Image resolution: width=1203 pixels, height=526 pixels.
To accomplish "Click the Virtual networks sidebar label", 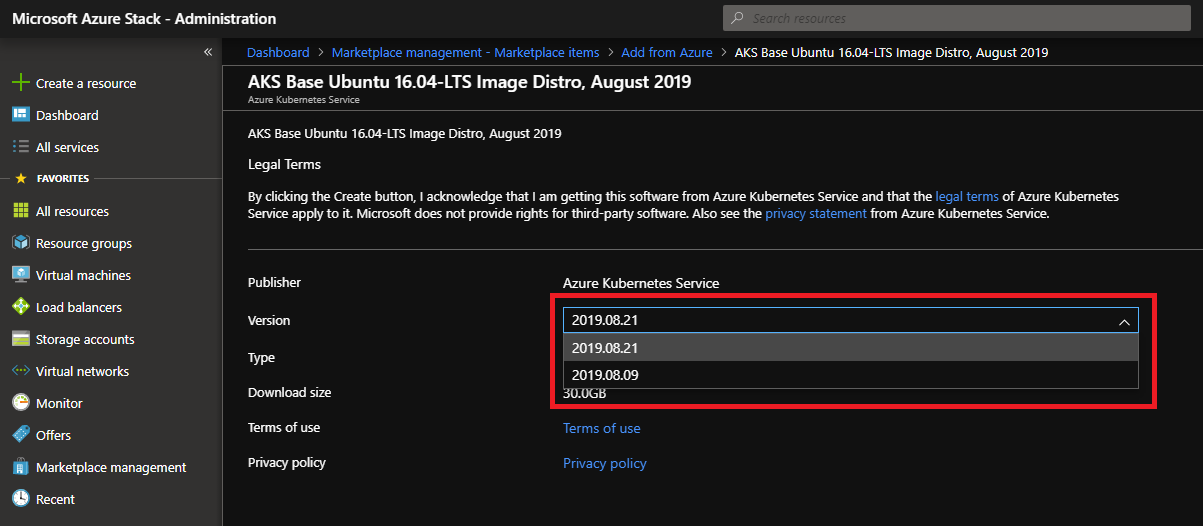I will (82, 371).
